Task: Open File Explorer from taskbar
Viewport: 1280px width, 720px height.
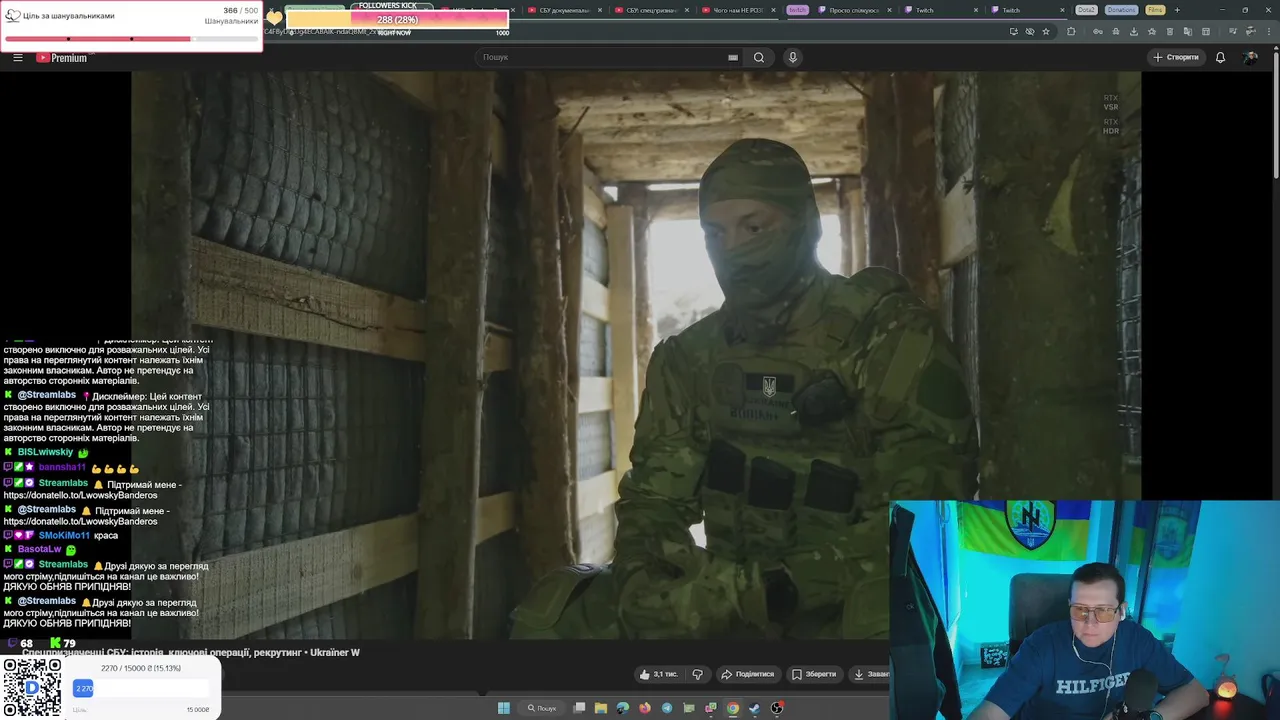Action: click(601, 708)
